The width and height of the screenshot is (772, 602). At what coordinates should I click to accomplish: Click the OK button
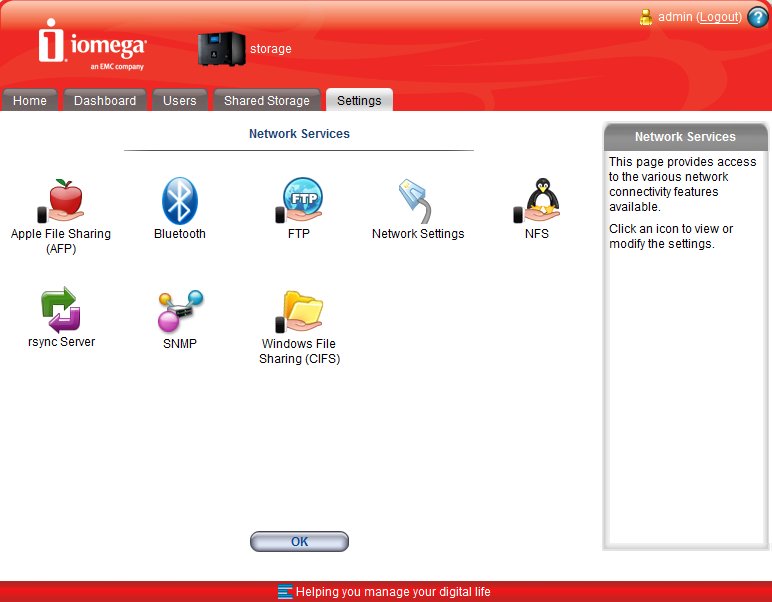click(x=299, y=541)
